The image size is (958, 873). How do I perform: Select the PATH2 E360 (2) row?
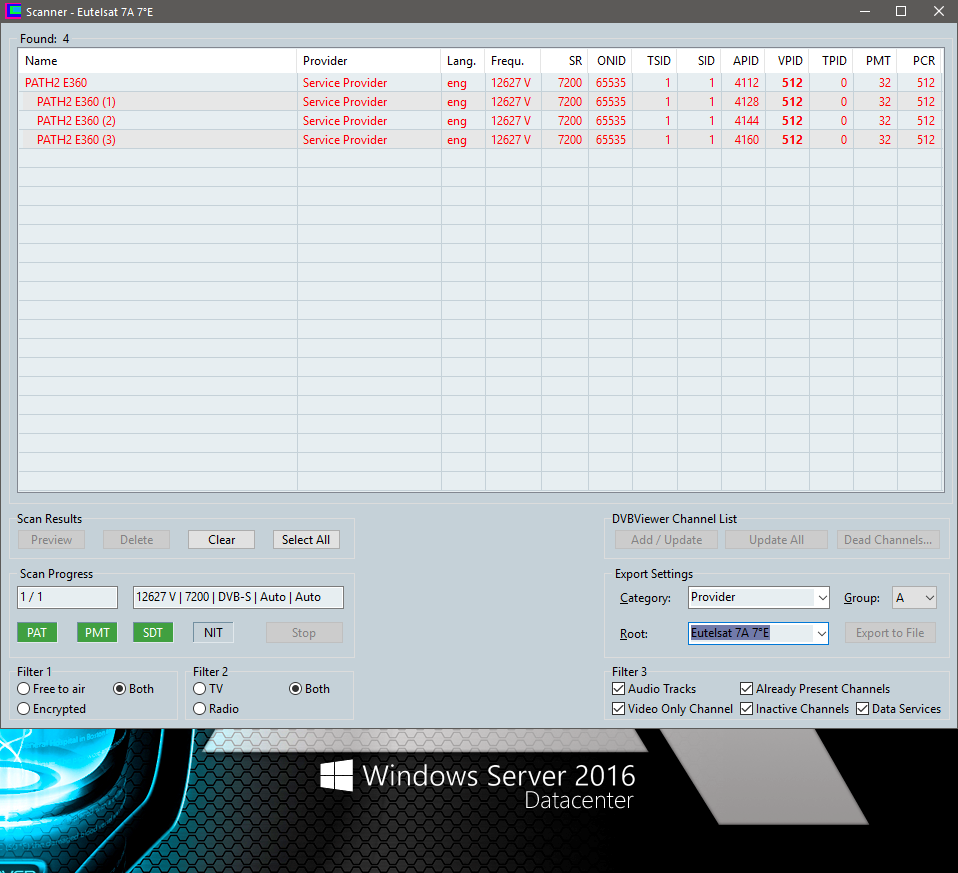tap(480, 120)
